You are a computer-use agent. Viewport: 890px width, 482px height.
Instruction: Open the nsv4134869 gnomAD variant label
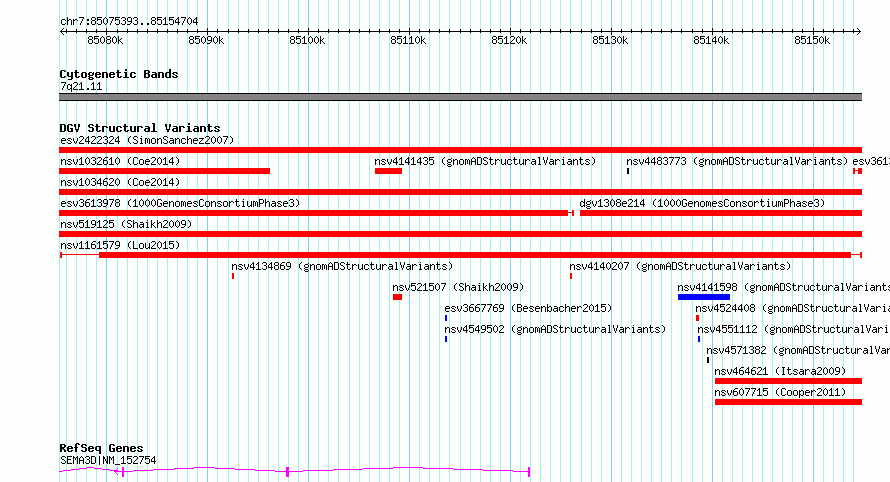[x=342, y=266]
